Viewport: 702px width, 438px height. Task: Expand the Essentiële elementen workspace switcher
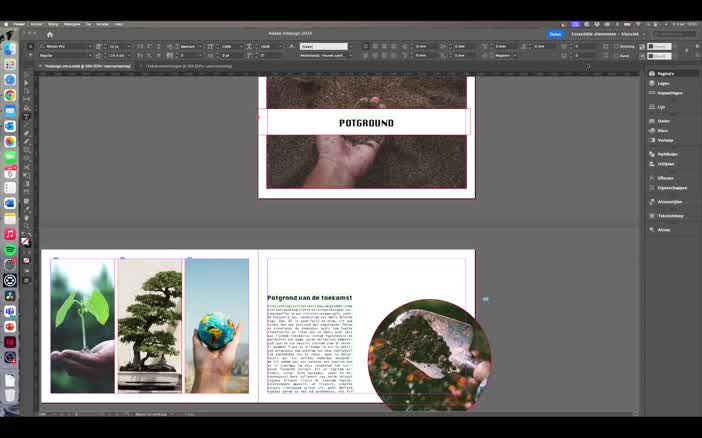point(610,34)
